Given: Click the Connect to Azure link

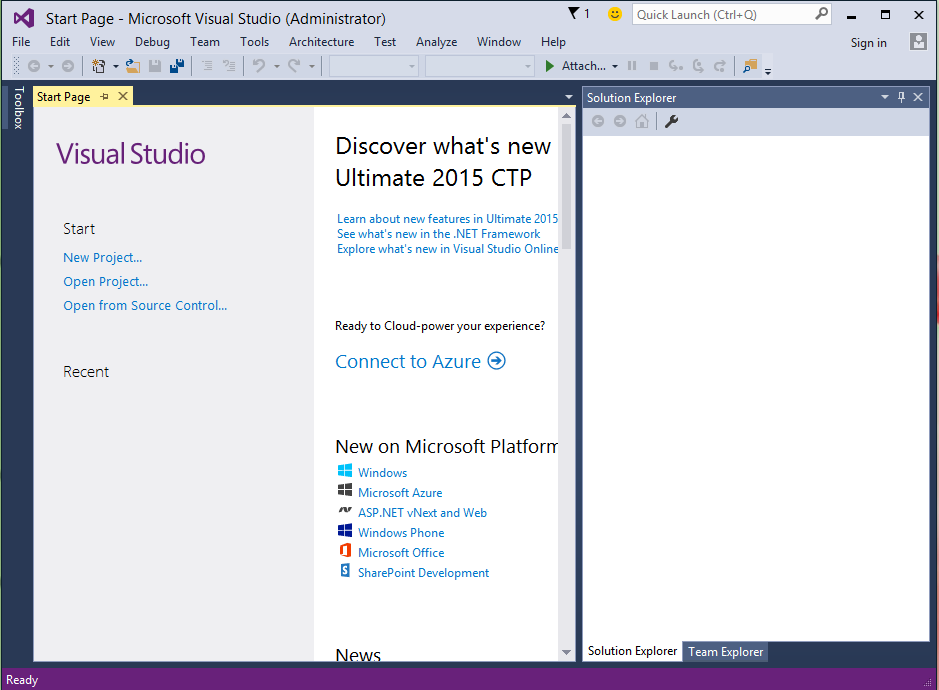Looking at the screenshot, I should click(408, 361).
